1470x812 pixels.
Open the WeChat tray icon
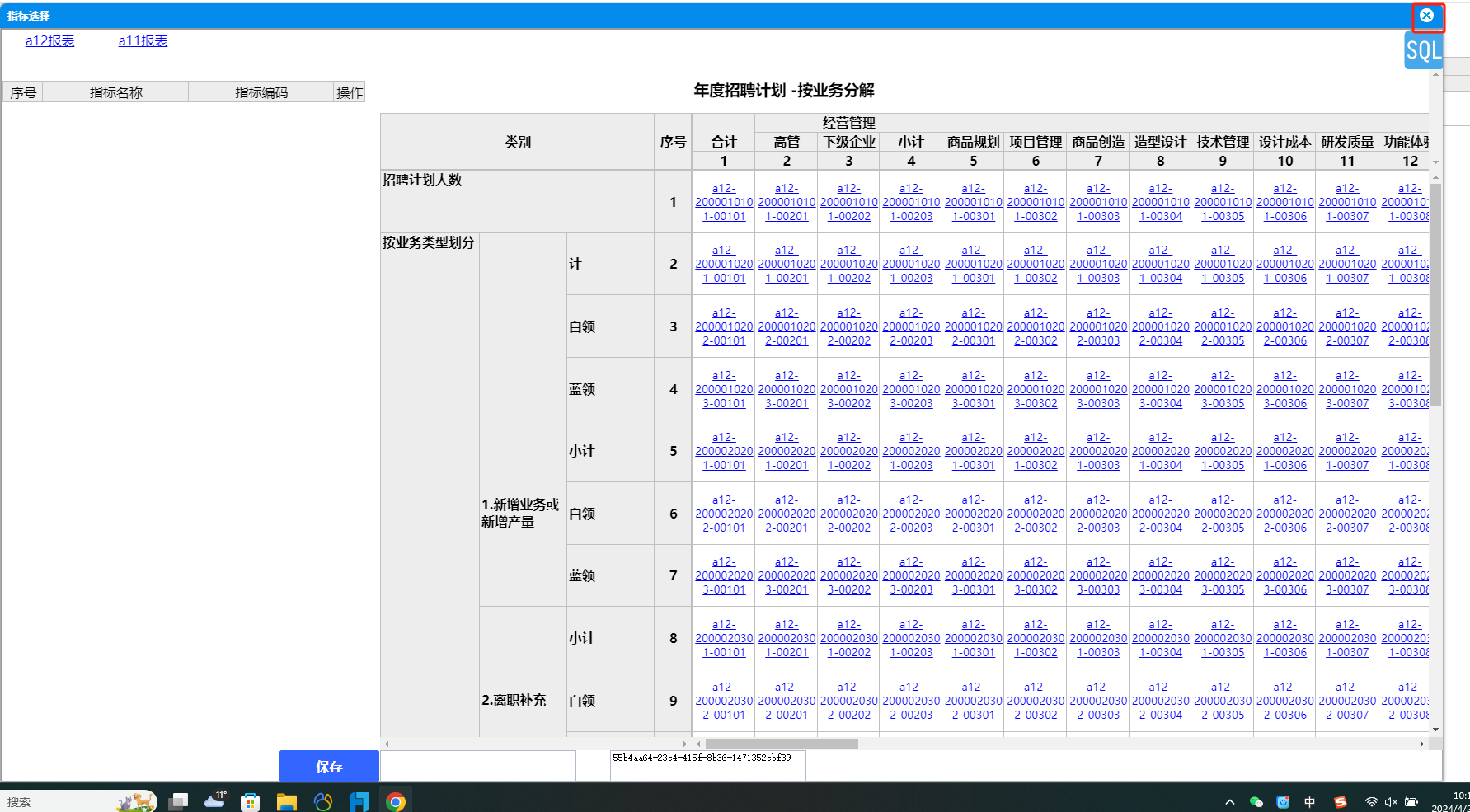point(1256,801)
